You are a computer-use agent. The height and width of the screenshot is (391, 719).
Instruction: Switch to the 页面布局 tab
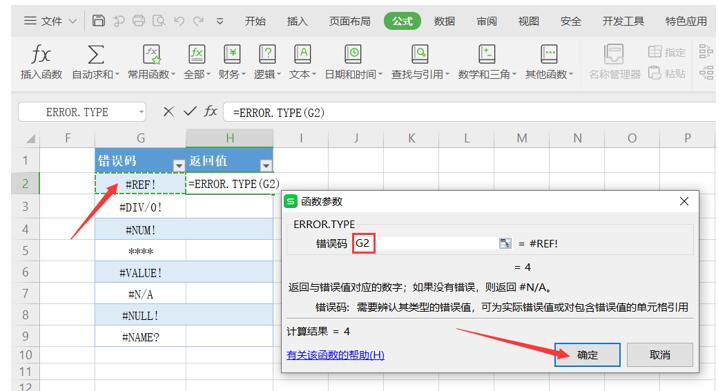[x=349, y=21]
